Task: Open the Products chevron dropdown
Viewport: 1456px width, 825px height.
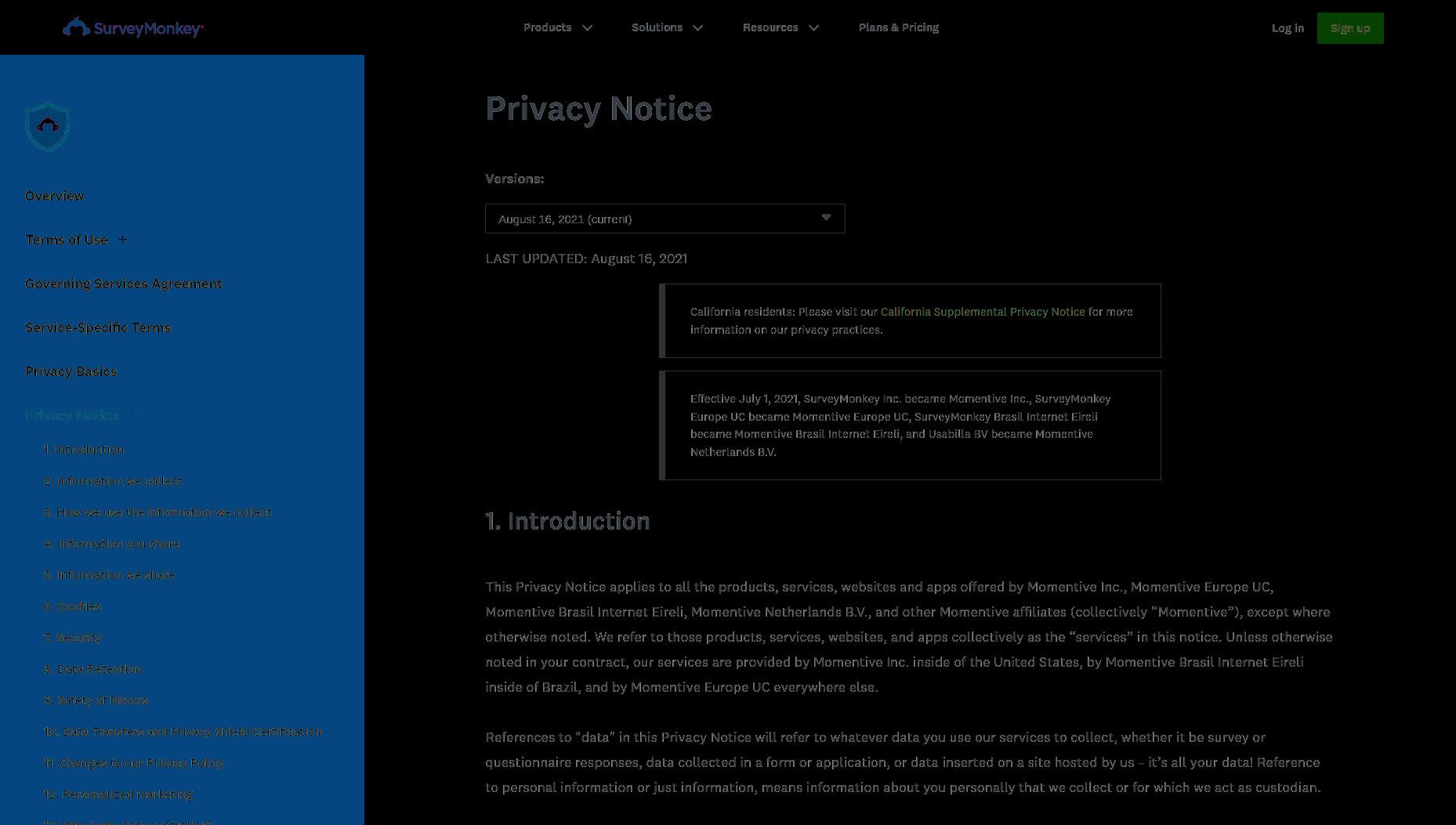Action: pyautogui.click(x=588, y=28)
